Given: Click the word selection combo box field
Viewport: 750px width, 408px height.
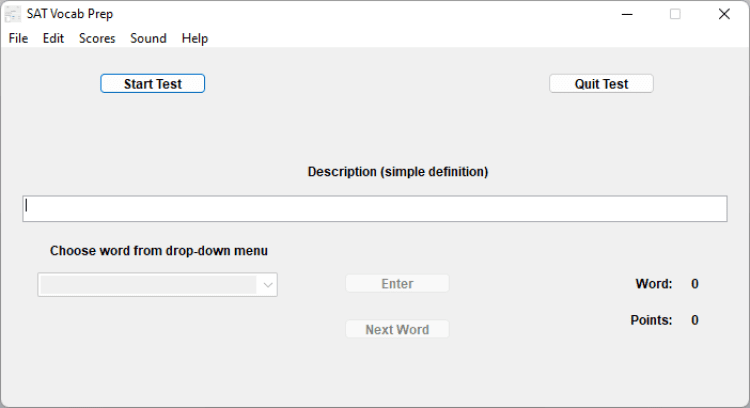Looking at the screenshot, I should [148, 285].
